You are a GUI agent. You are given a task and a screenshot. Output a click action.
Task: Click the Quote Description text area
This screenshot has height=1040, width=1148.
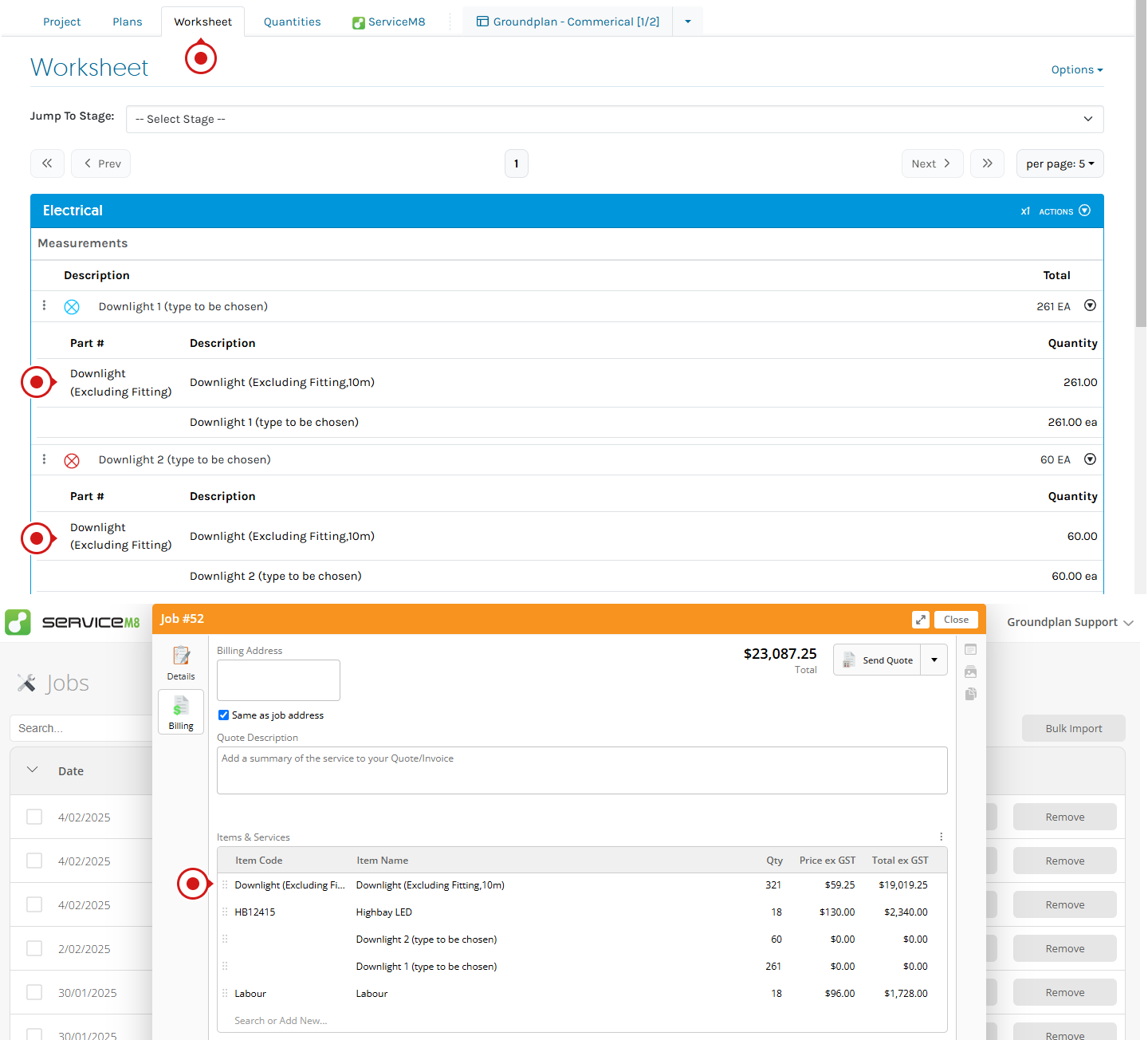coord(582,770)
